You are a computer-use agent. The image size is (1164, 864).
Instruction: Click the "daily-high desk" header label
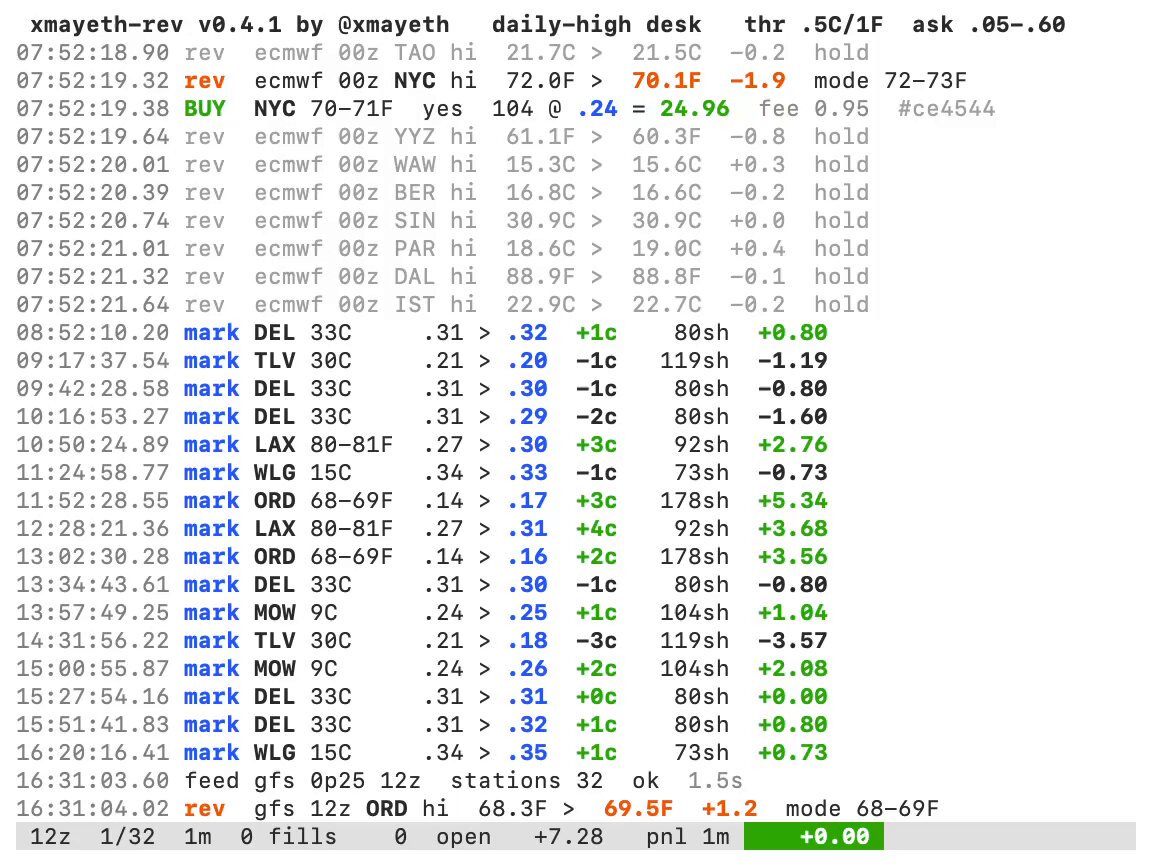pos(596,24)
